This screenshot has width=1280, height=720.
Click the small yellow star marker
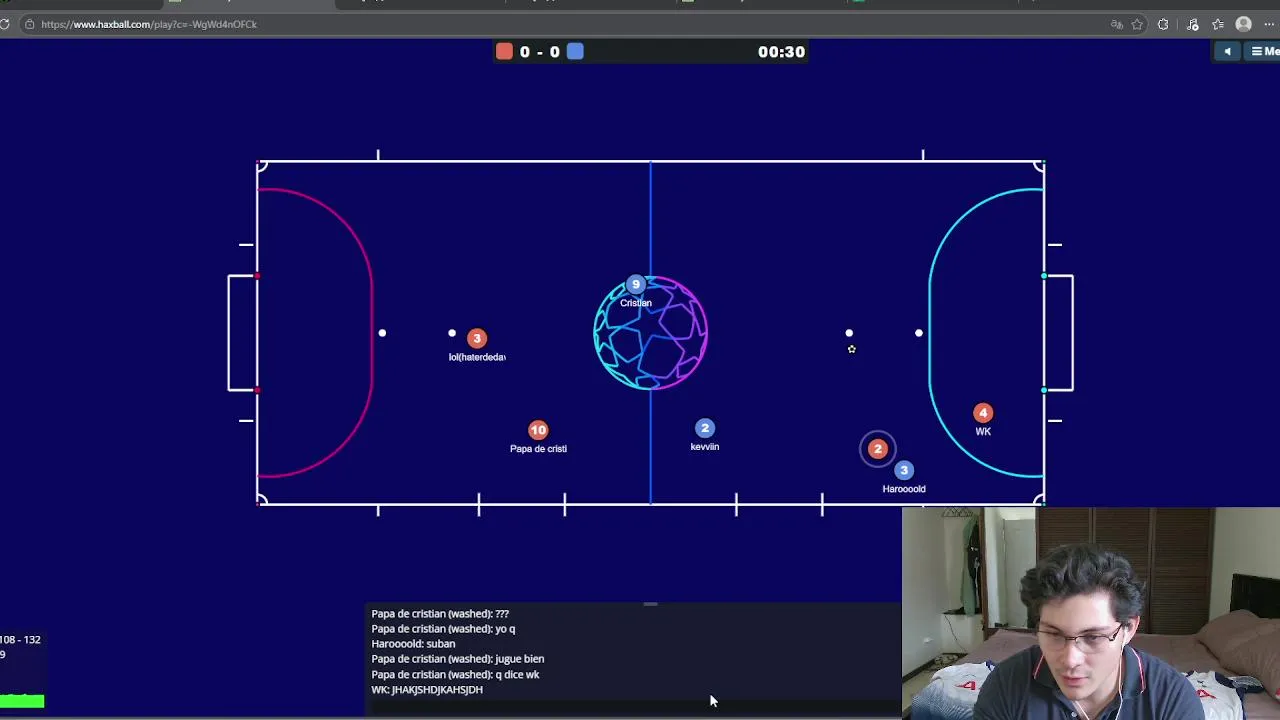[852, 349]
